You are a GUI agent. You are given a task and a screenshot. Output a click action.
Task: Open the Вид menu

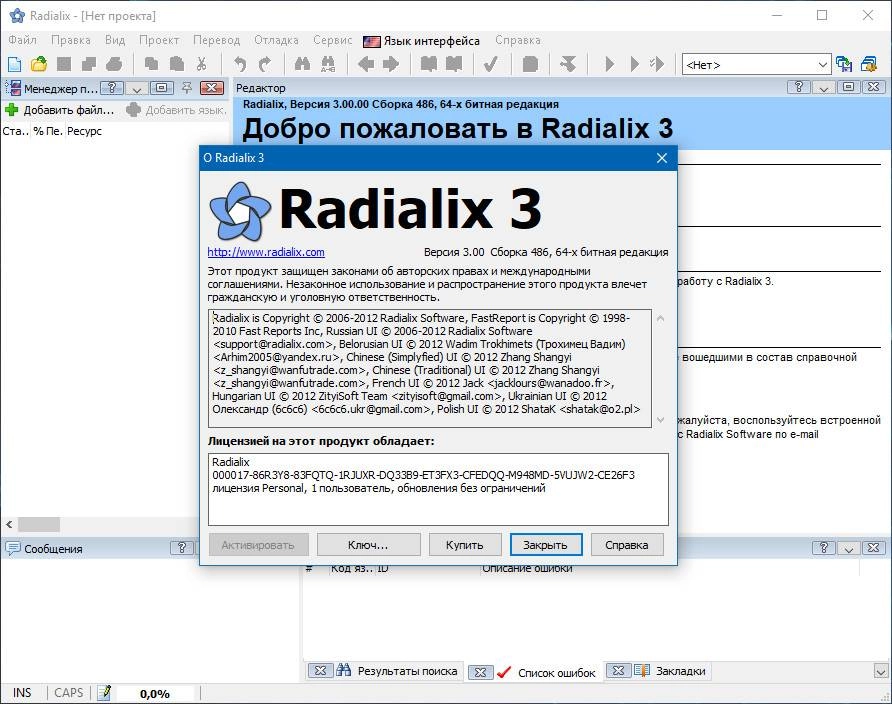point(115,40)
